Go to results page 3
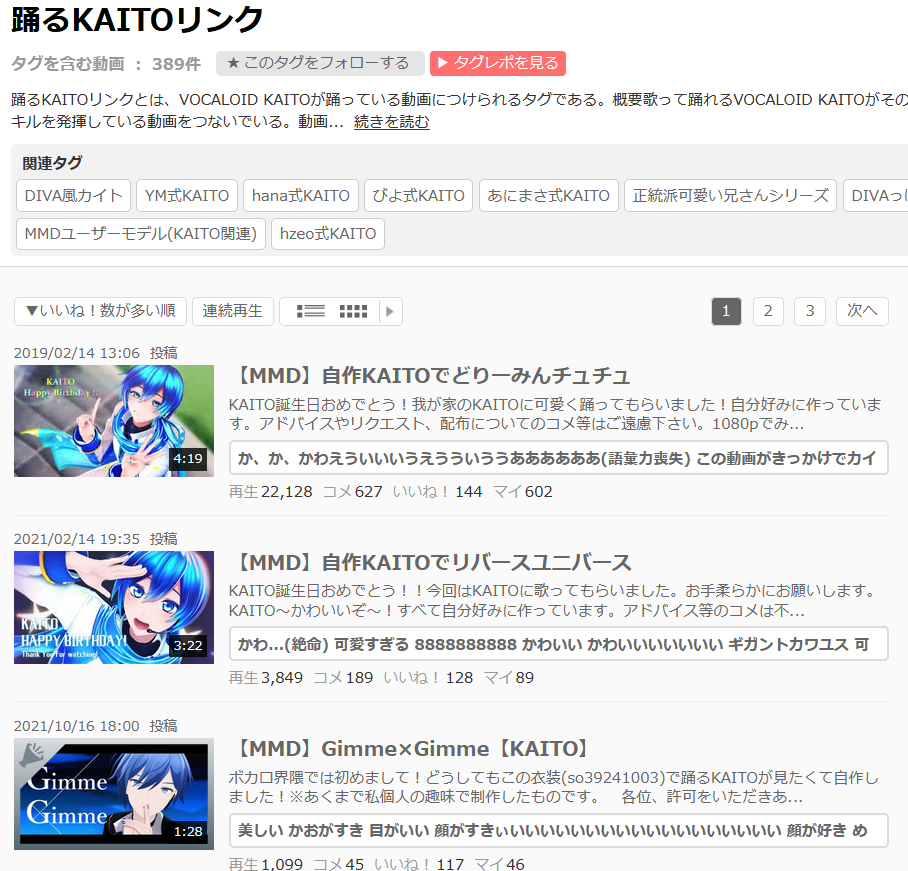Image resolution: width=908 pixels, height=871 pixels. point(810,312)
